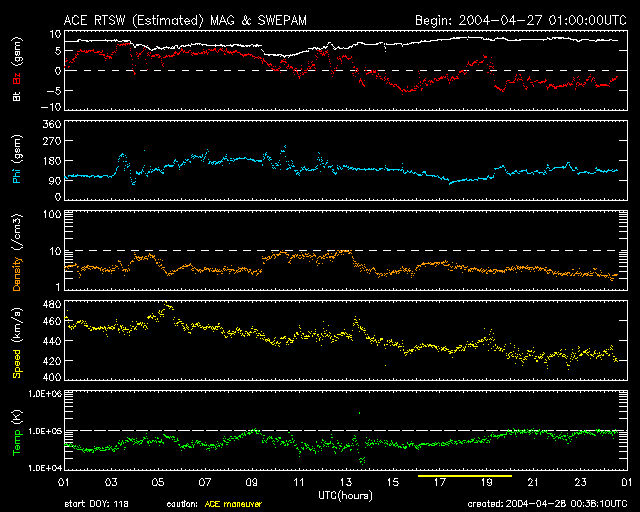This screenshot has height=512, width=640.
Task: Click the 'Density (/cm3)' axis label
Action: (x=17, y=252)
